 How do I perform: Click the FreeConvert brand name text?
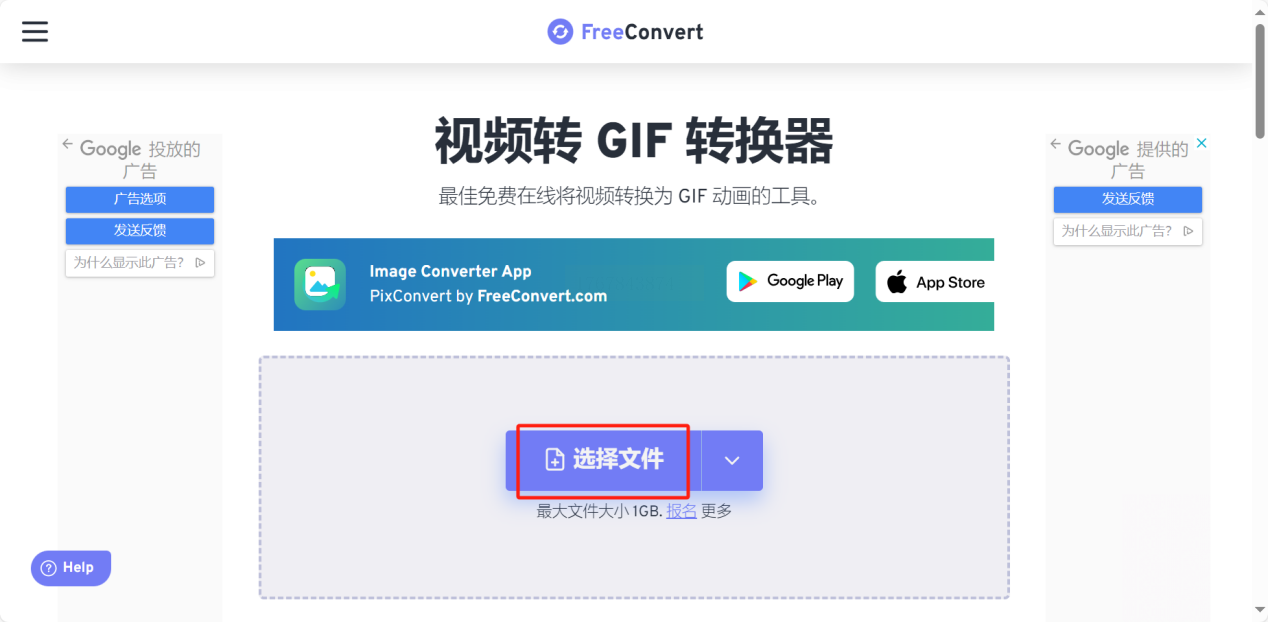(642, 32)
